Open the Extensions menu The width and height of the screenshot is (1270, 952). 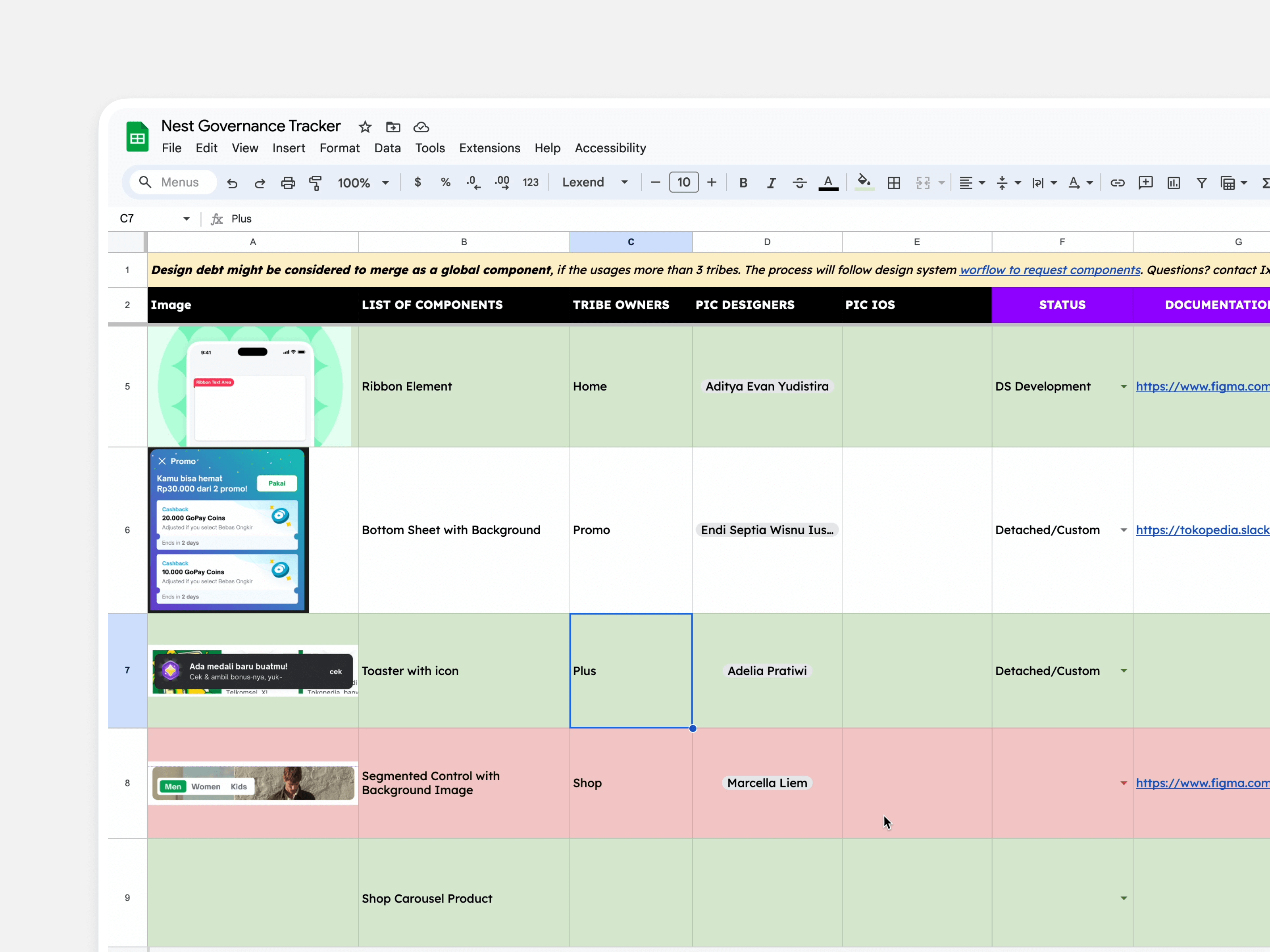[489, 148]
